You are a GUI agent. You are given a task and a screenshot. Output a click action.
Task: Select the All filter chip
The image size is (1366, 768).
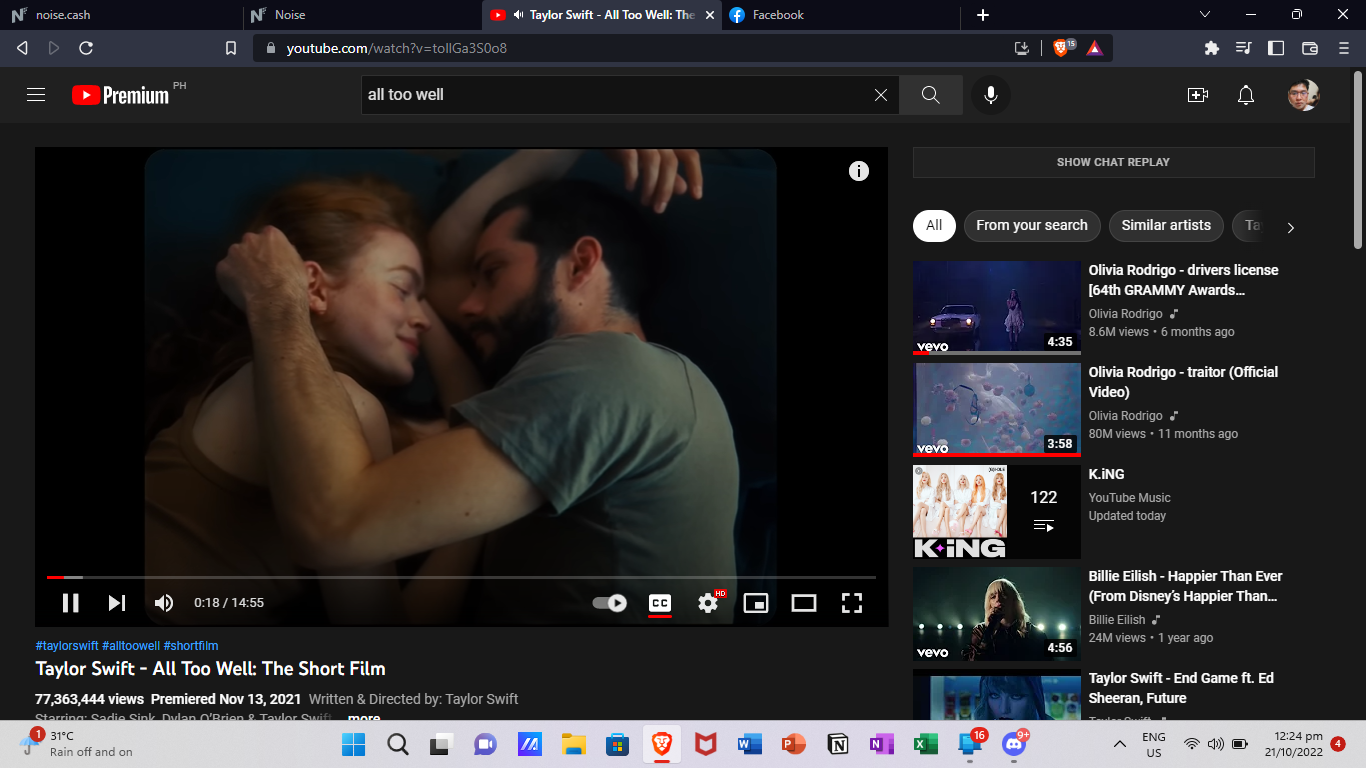(934, 226)
